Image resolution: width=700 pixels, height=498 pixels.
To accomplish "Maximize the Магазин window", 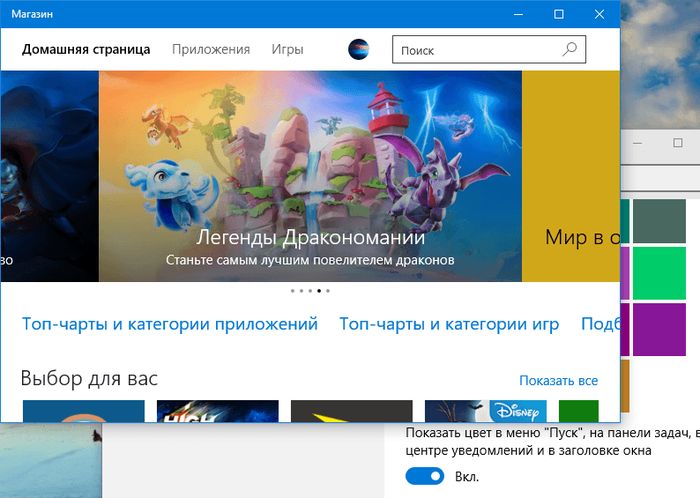I will point(558,14).
